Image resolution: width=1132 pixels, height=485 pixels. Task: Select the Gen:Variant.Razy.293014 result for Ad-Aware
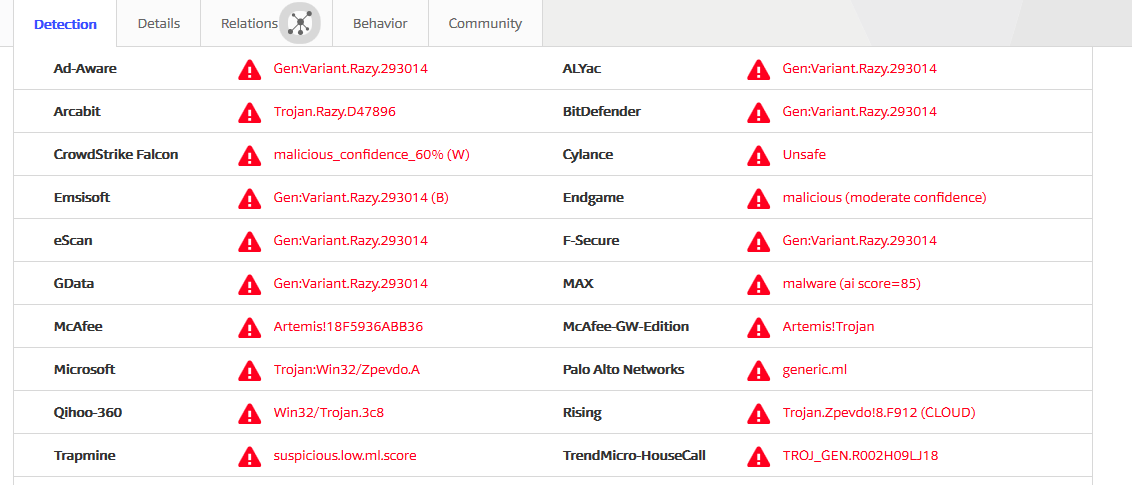click(351, 69)
